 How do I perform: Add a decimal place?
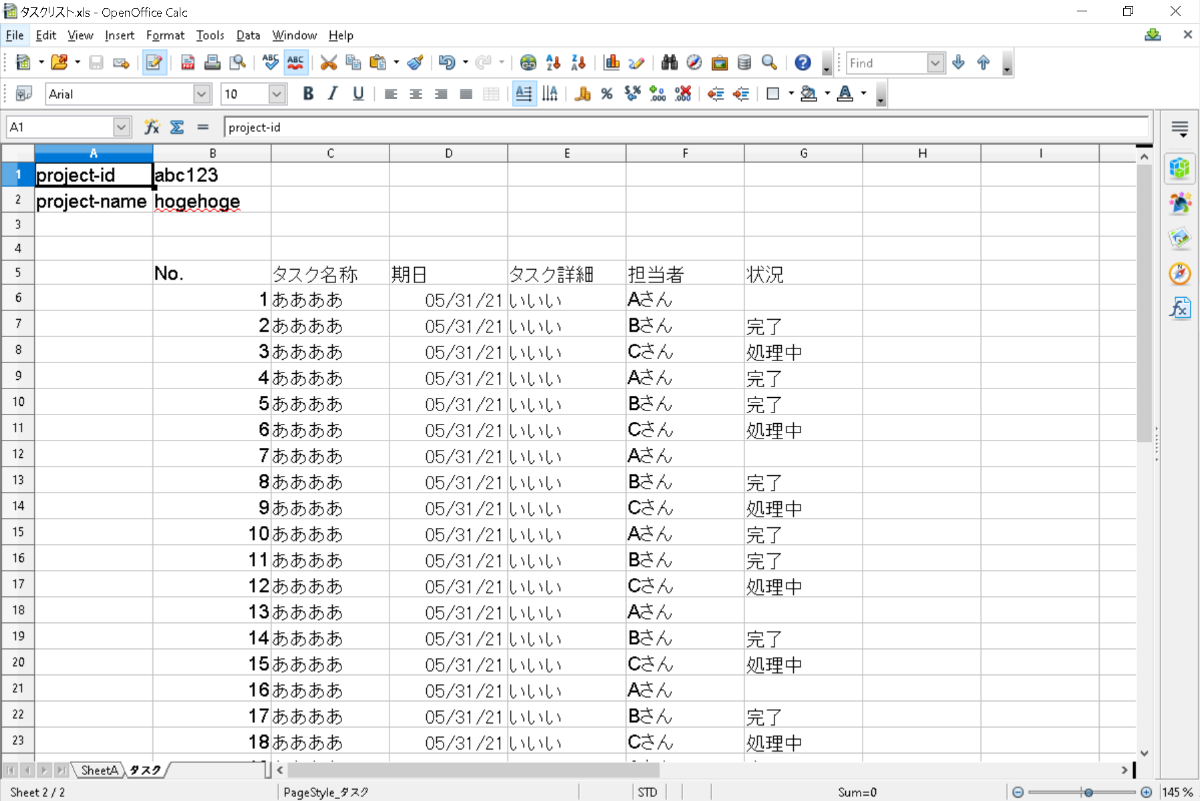(657, 94)
